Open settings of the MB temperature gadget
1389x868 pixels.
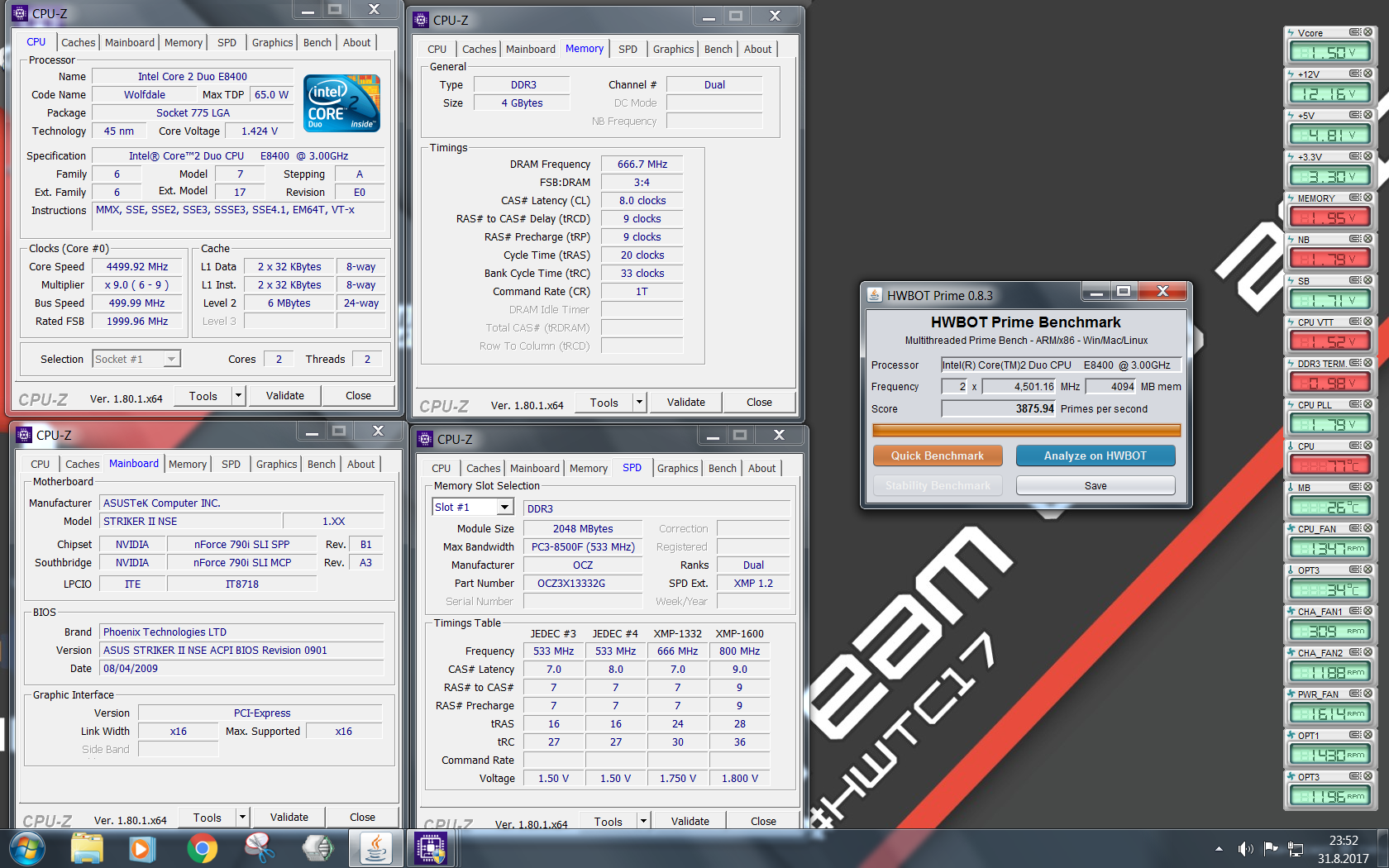[1354, 487]
